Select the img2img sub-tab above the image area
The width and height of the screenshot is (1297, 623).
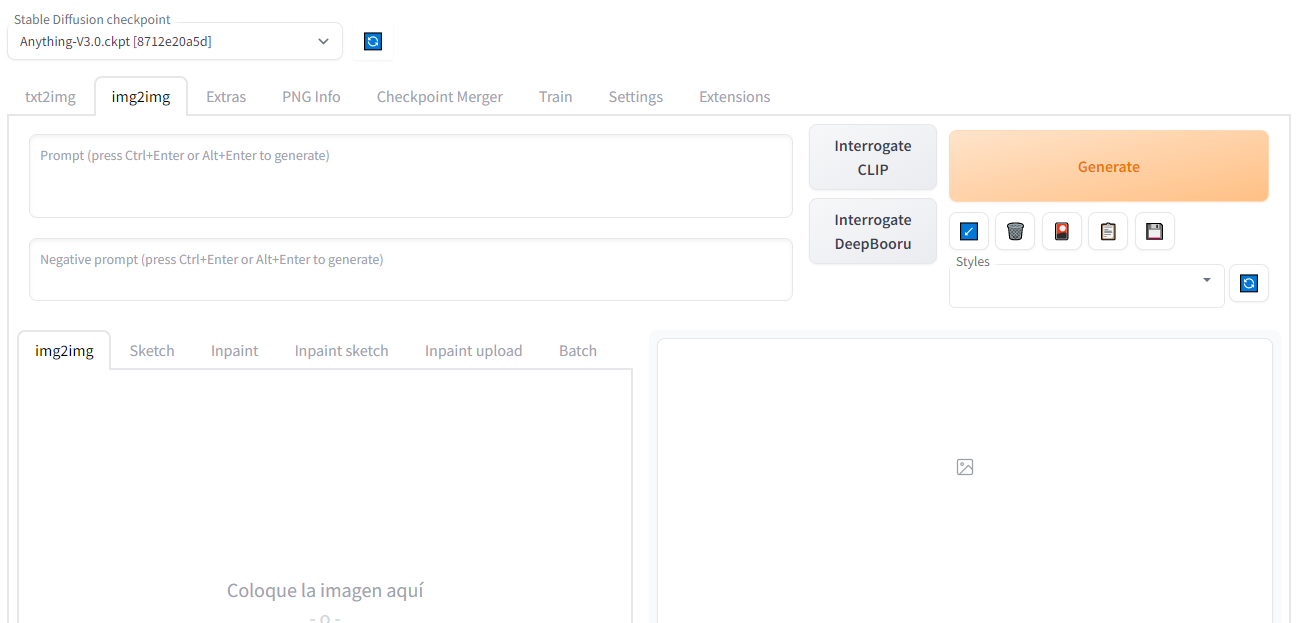click(65, 351)
